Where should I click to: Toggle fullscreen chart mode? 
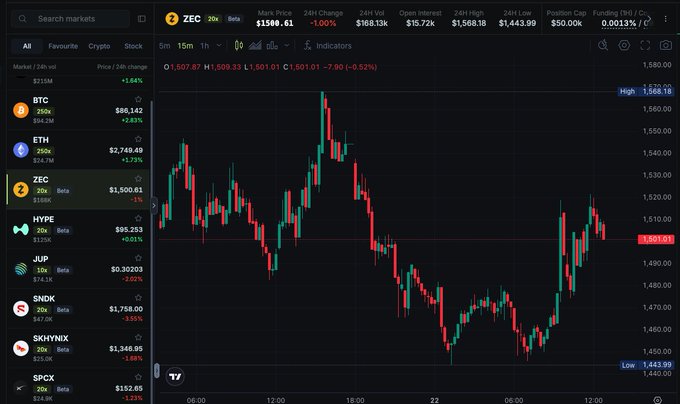tap(645, 45)
